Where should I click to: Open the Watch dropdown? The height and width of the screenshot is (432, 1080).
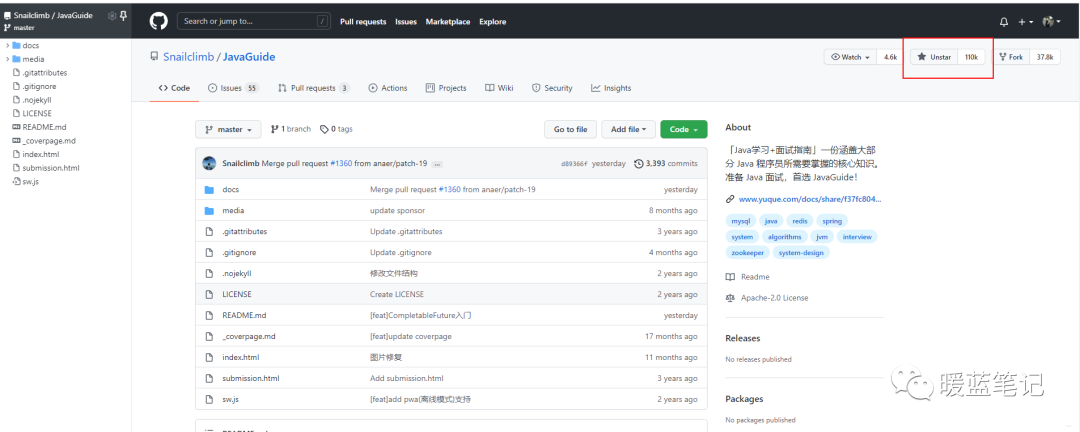(x=850, y=57)
